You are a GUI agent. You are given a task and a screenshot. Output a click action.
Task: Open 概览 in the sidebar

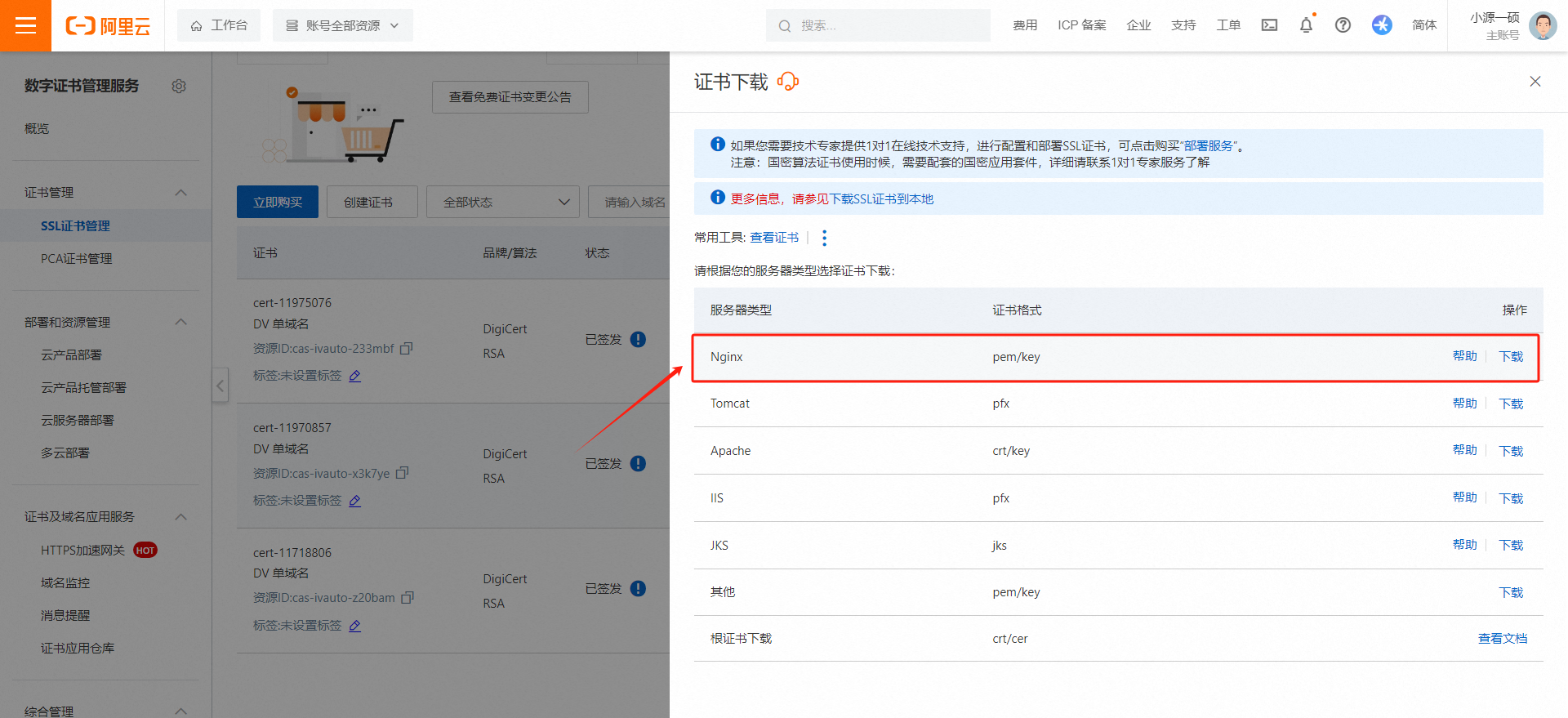(x=37, y=128)
